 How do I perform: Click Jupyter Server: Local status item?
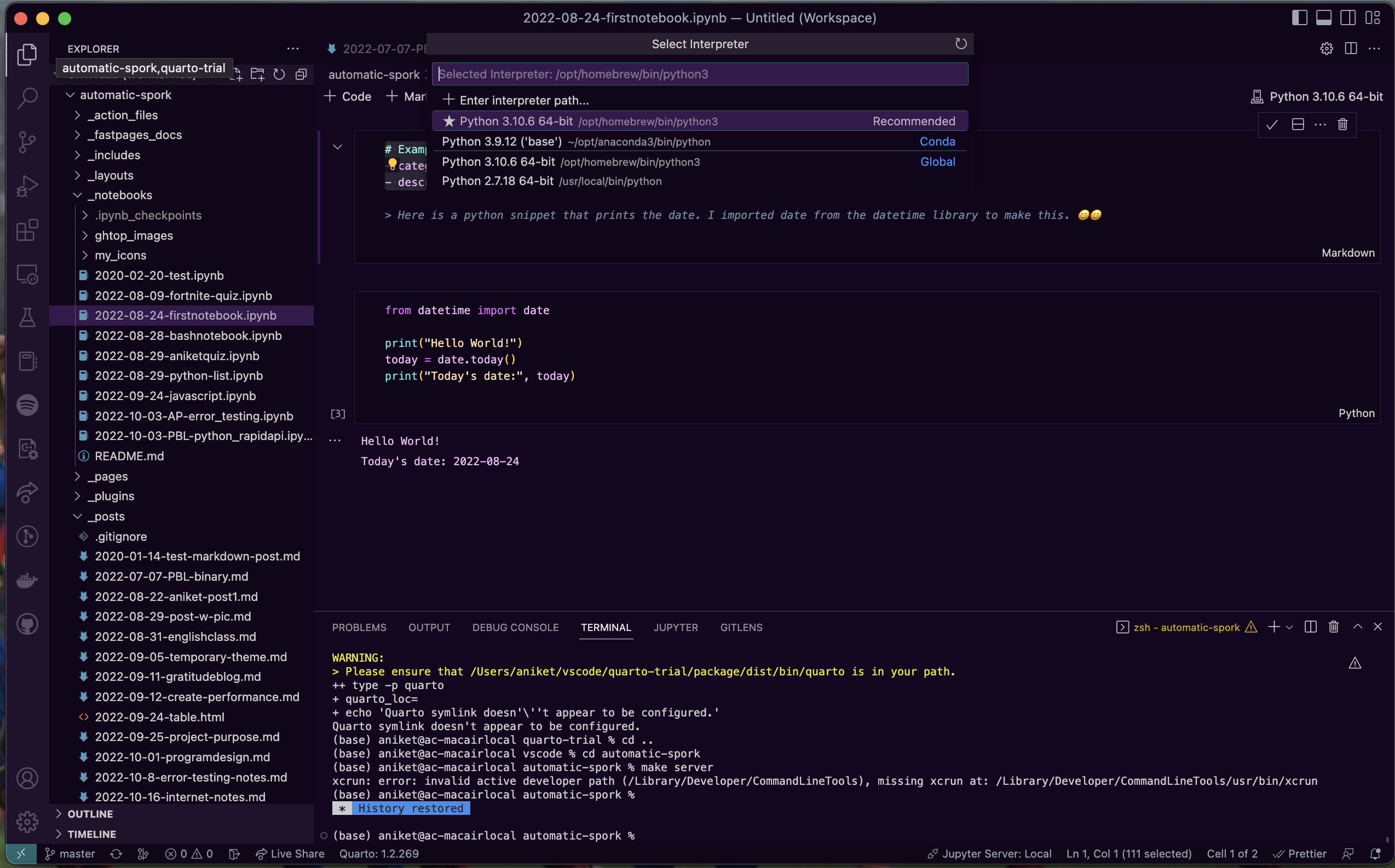pyautogui.click(x=989, y=854)
